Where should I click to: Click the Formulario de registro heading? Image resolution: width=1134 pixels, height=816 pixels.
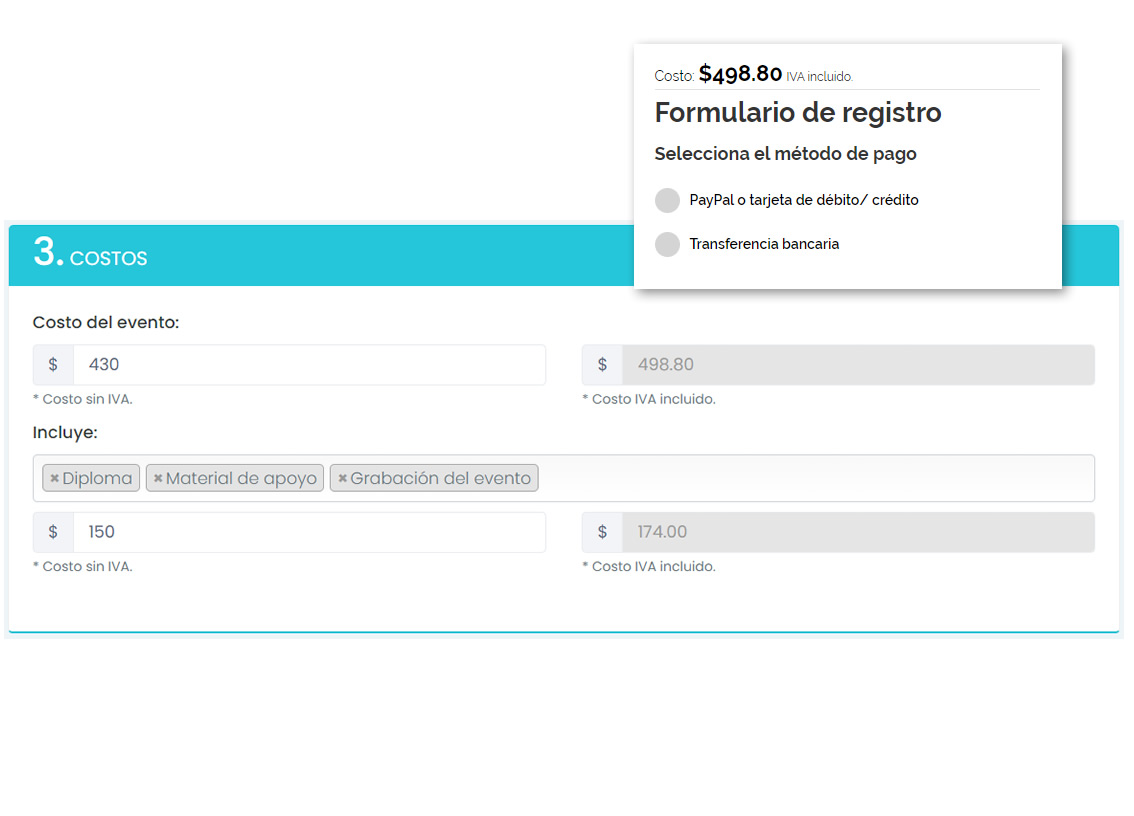click(798, 113)
